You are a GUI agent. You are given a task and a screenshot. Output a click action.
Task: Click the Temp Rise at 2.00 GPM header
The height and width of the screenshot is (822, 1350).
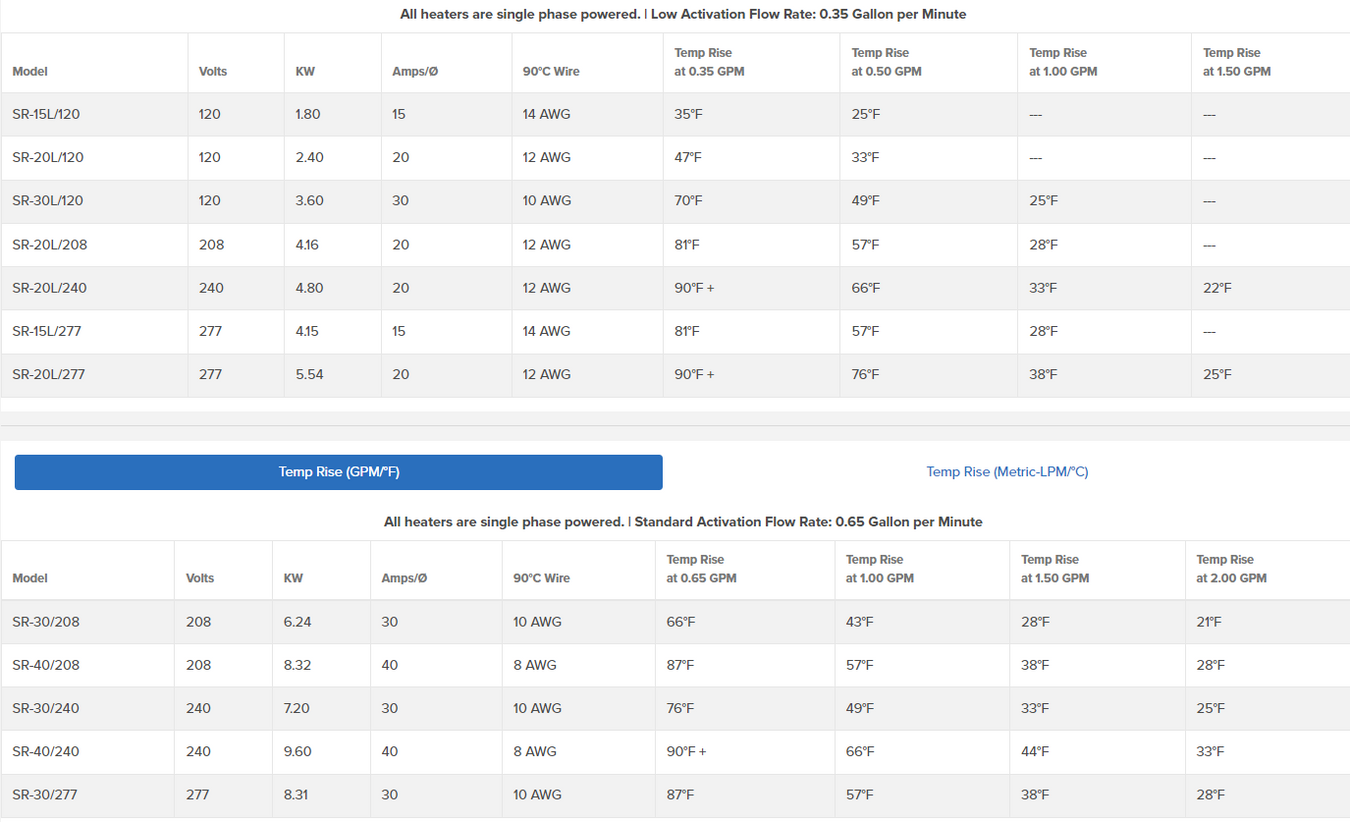1230,569
